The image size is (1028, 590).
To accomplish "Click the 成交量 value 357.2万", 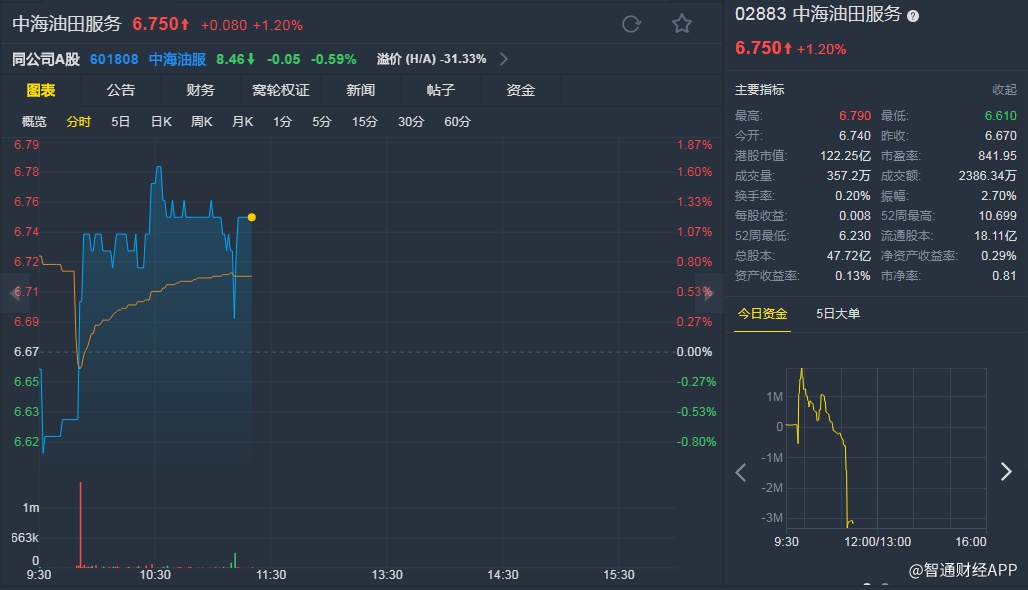I will [848, 176].
